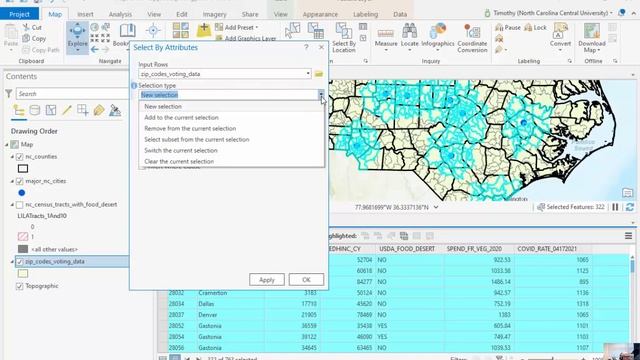This screenshot has height=360, width=640.
Task: Collapse the nc_counties layer tree
Action: click(x=12, y=157)
